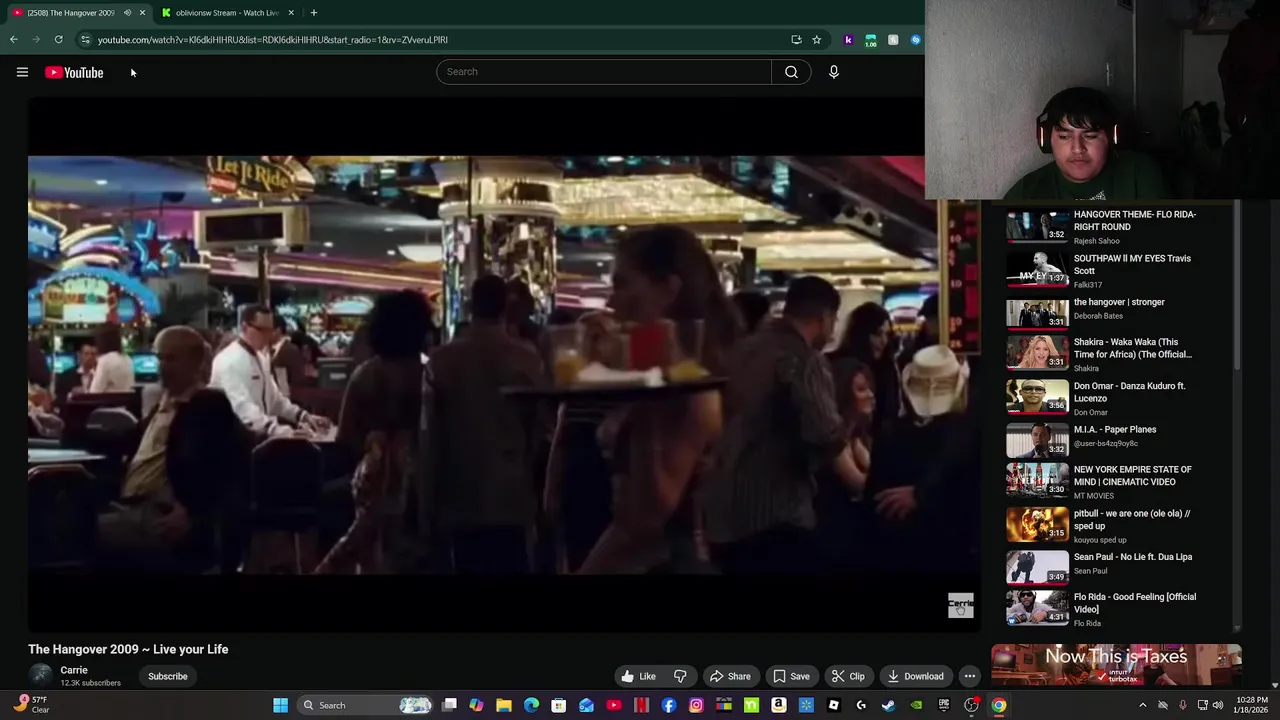Image resolution: width=1280 pixels, height=720 pixels.
Task: Click the install app icon in address bar
Action: click(796, 40)
